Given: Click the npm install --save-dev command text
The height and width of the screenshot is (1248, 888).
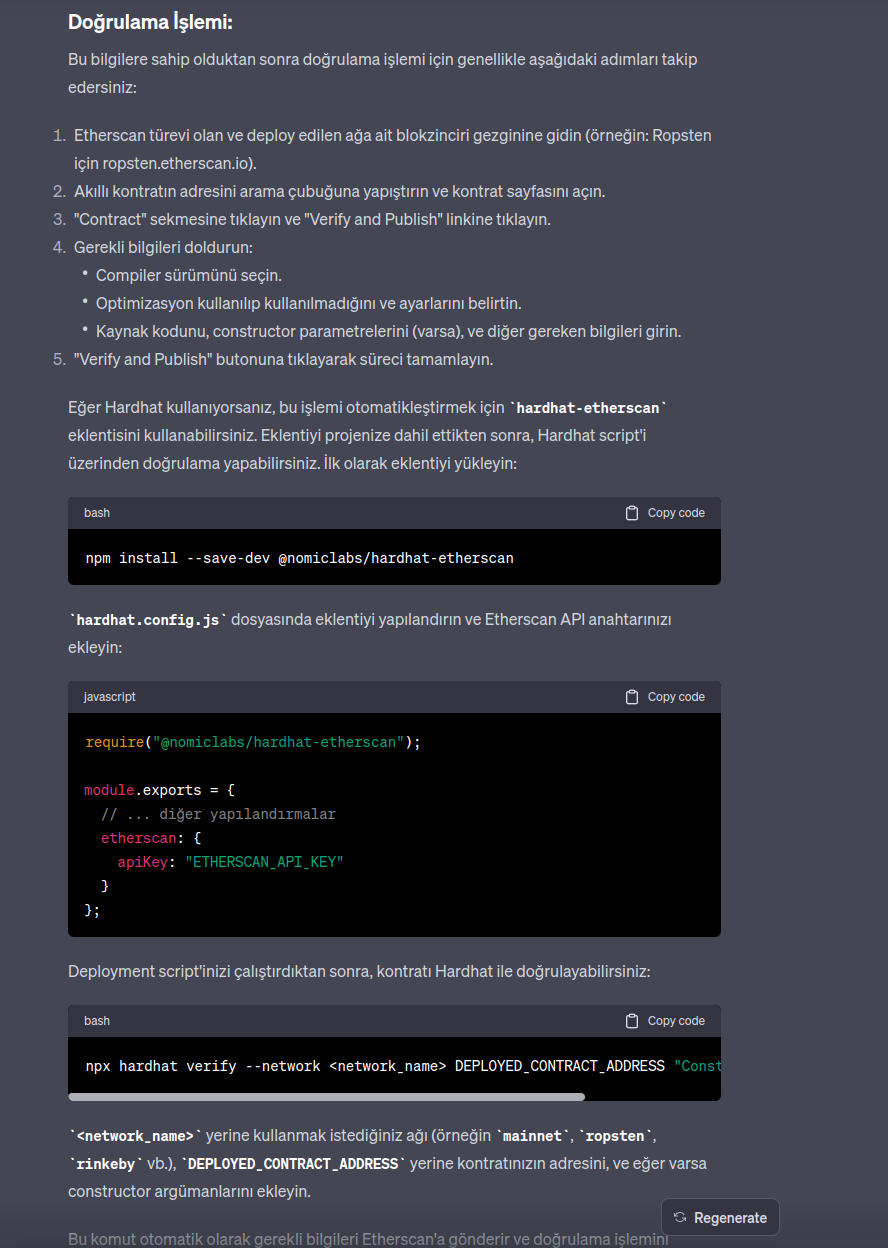Looking at the screenshot, I should point(300,558).
